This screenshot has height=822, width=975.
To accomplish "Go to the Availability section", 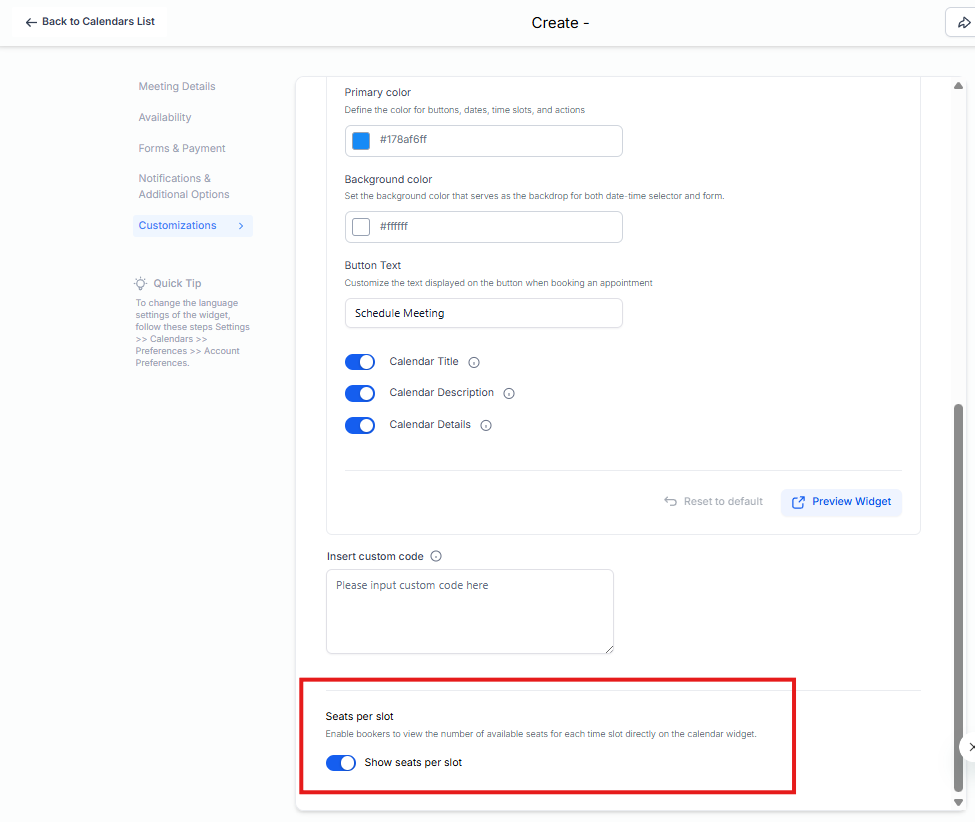I will 165,118.
